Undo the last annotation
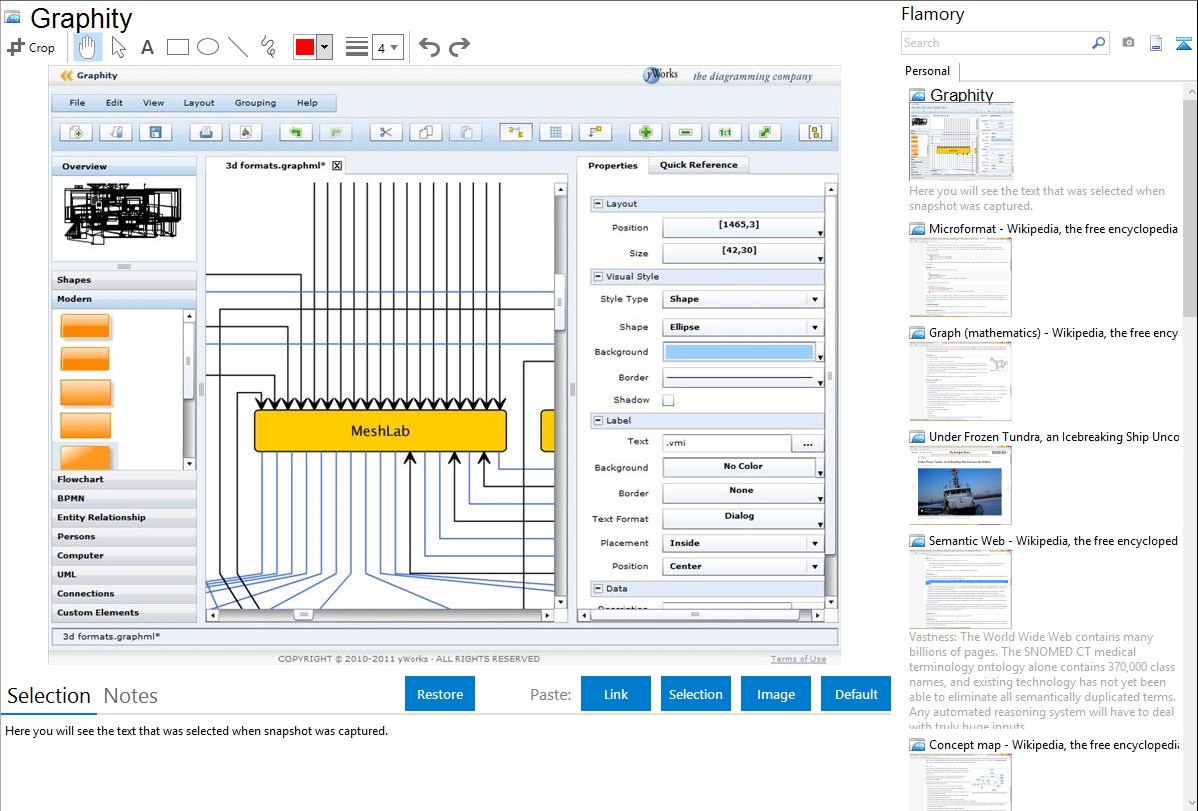Viewport: 1198px width, 811px height. point(429,47)
